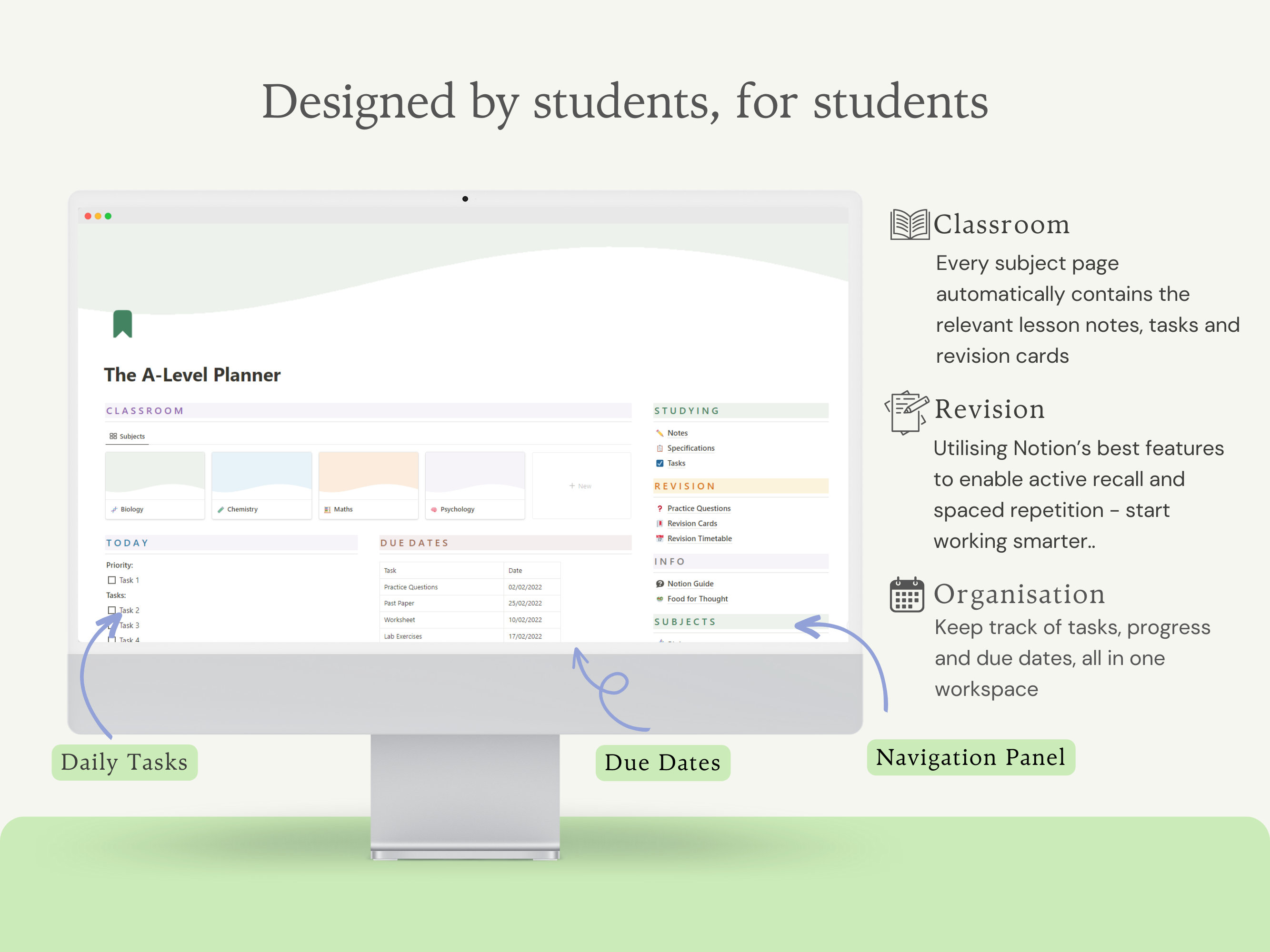Image resolution: width=1270 pixels, height=952 pixels.
Task: Expand the SUBJECTS section in the sidebar
Action: coord(684,622)
